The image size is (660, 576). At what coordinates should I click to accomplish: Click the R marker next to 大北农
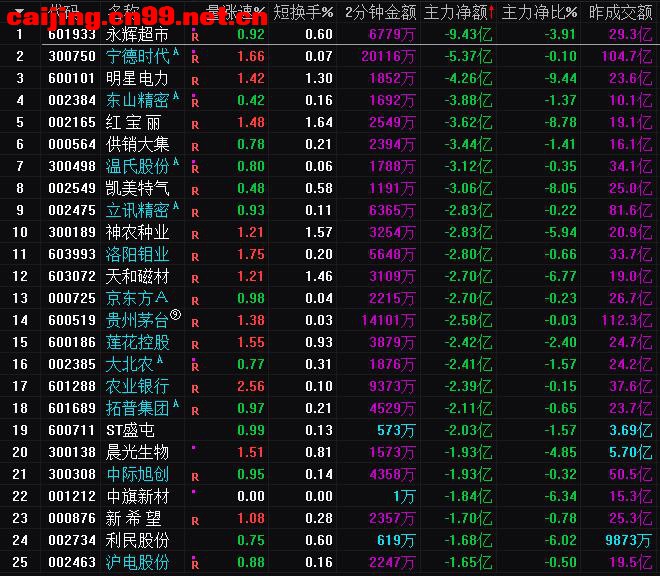(195, 365)
